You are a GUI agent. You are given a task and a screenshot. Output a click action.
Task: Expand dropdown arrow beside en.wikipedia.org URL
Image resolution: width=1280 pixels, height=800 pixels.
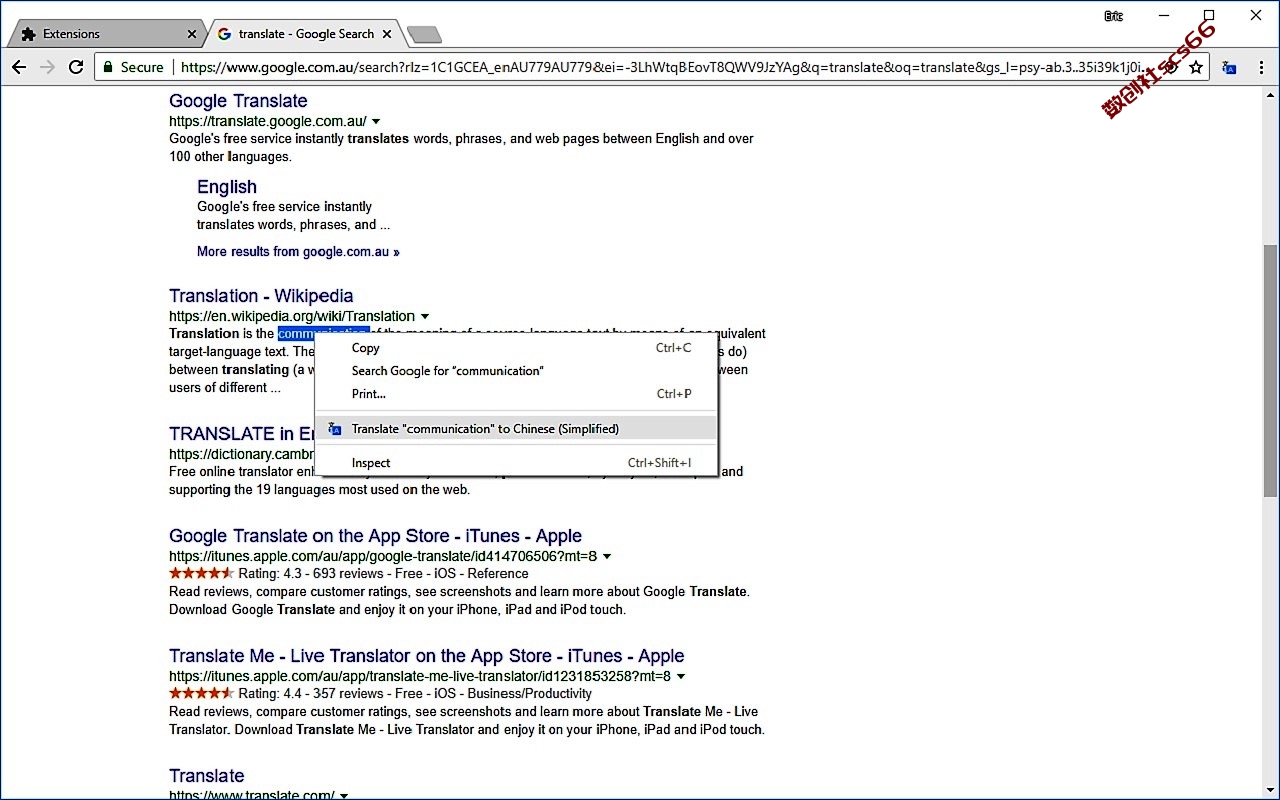(425, 317)
